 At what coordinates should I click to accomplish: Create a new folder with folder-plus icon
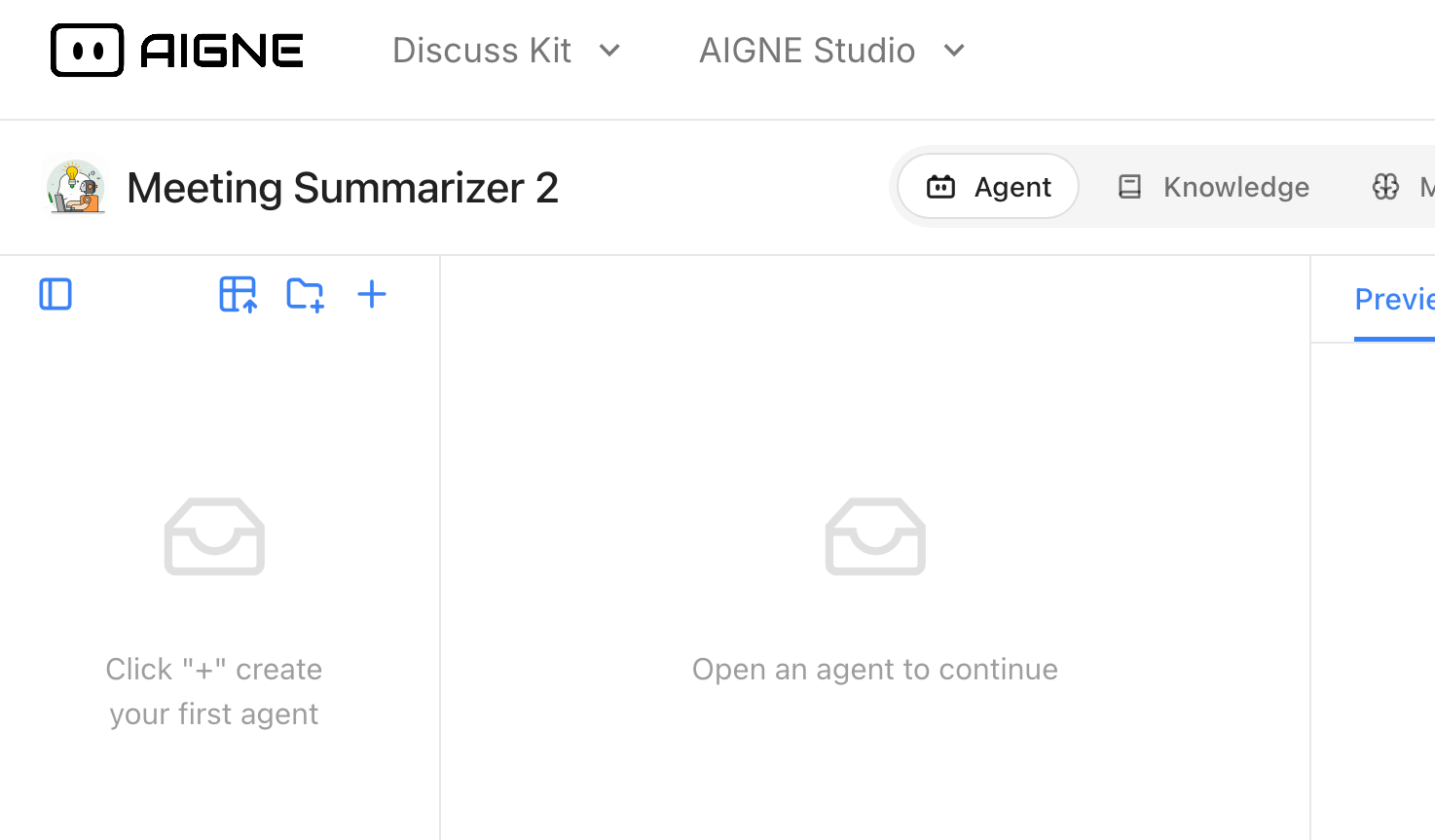click(x=305, y=294)
